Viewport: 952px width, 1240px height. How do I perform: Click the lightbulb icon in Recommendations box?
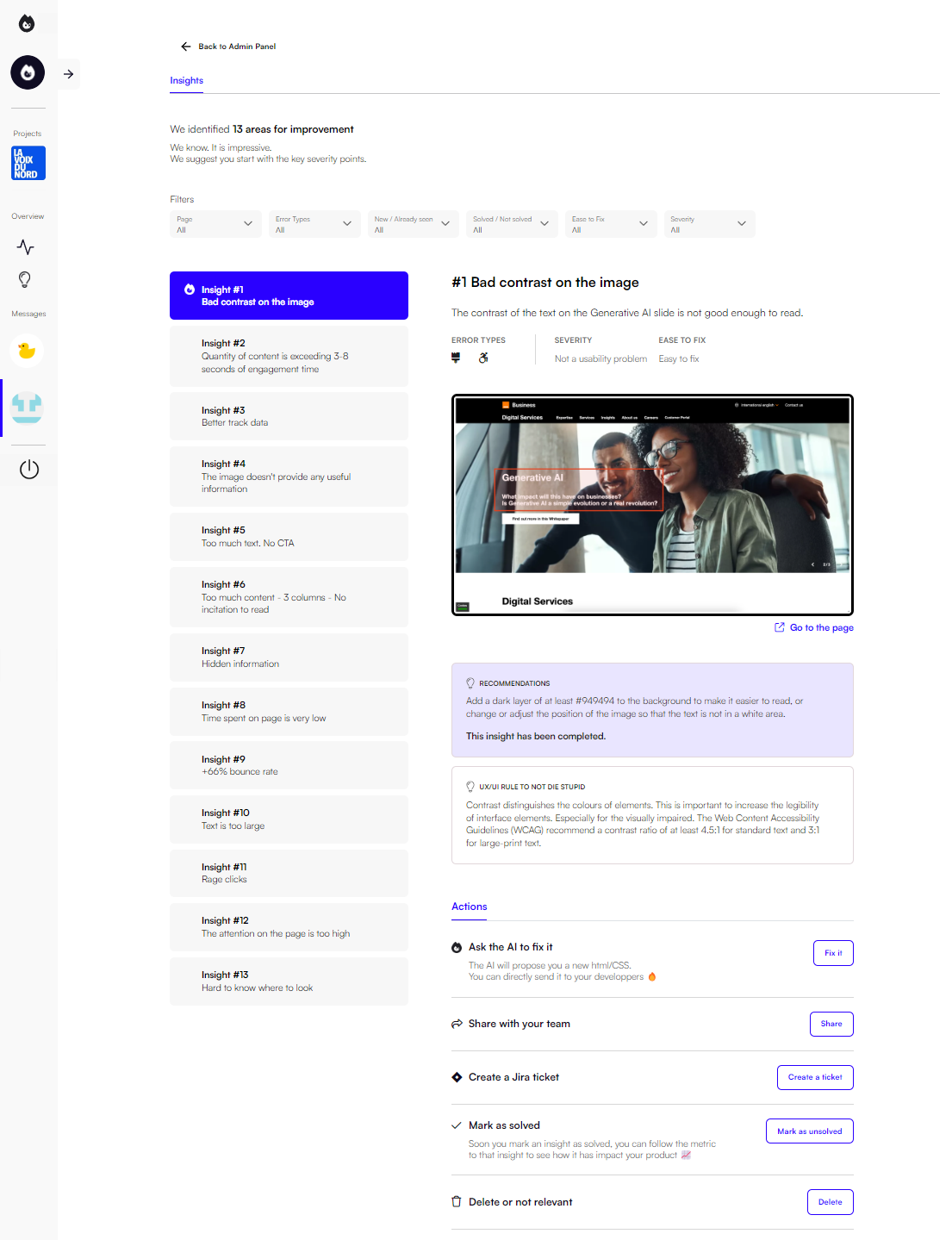click(x=470, y=683)
